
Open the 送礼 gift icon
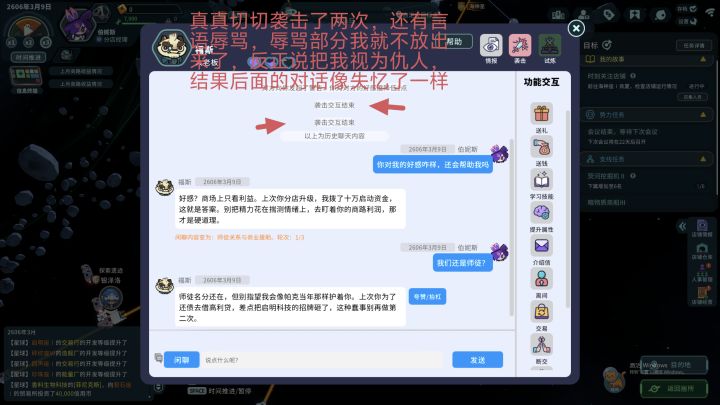[541, 113]
